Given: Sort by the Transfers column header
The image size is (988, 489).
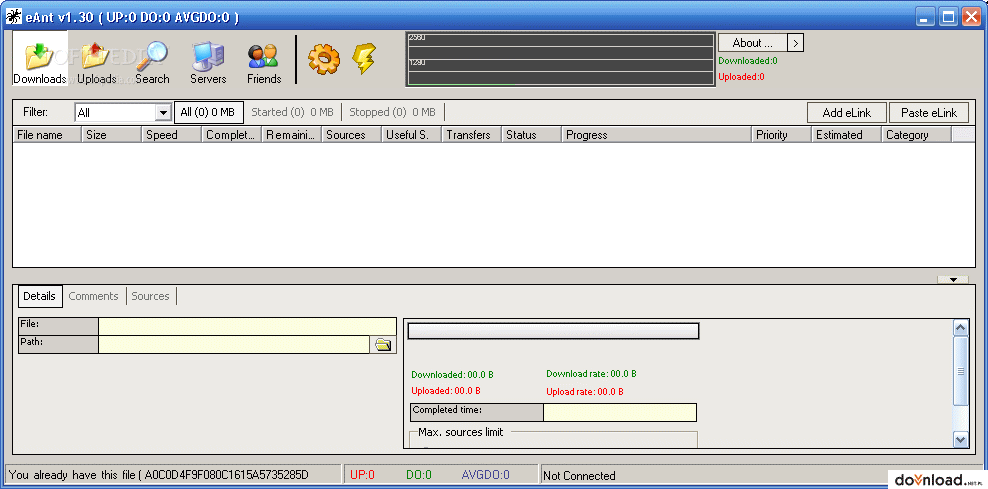Looking at the screenshot, I should pos(472,135).
